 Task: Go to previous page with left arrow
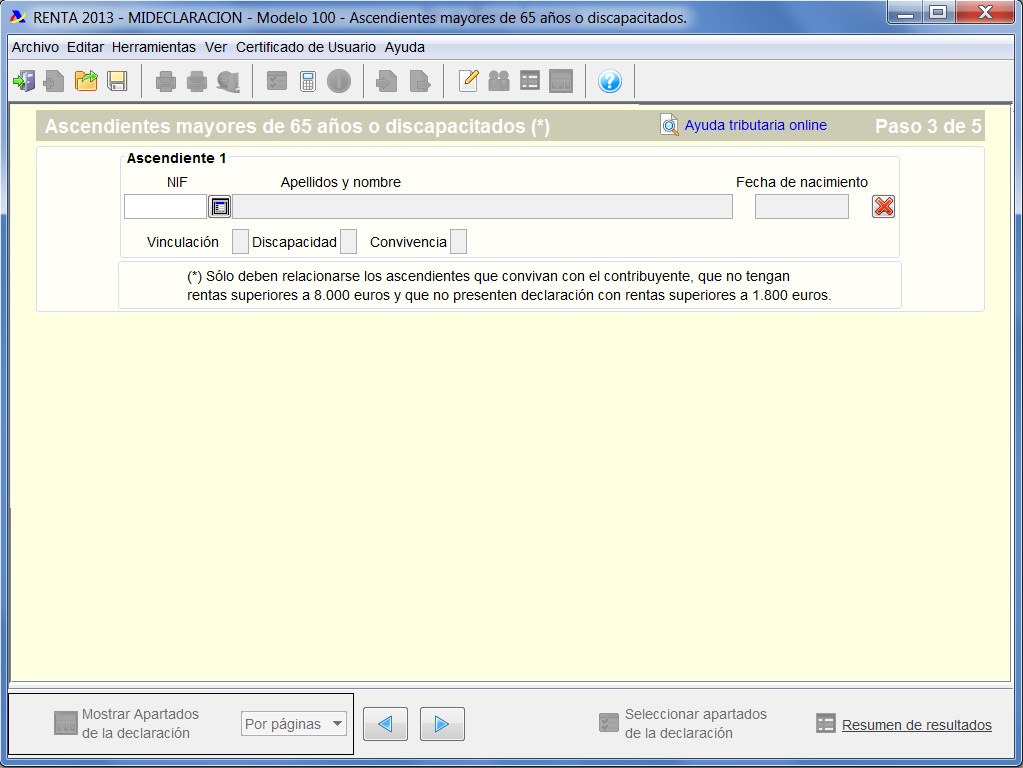click(386, 724)
